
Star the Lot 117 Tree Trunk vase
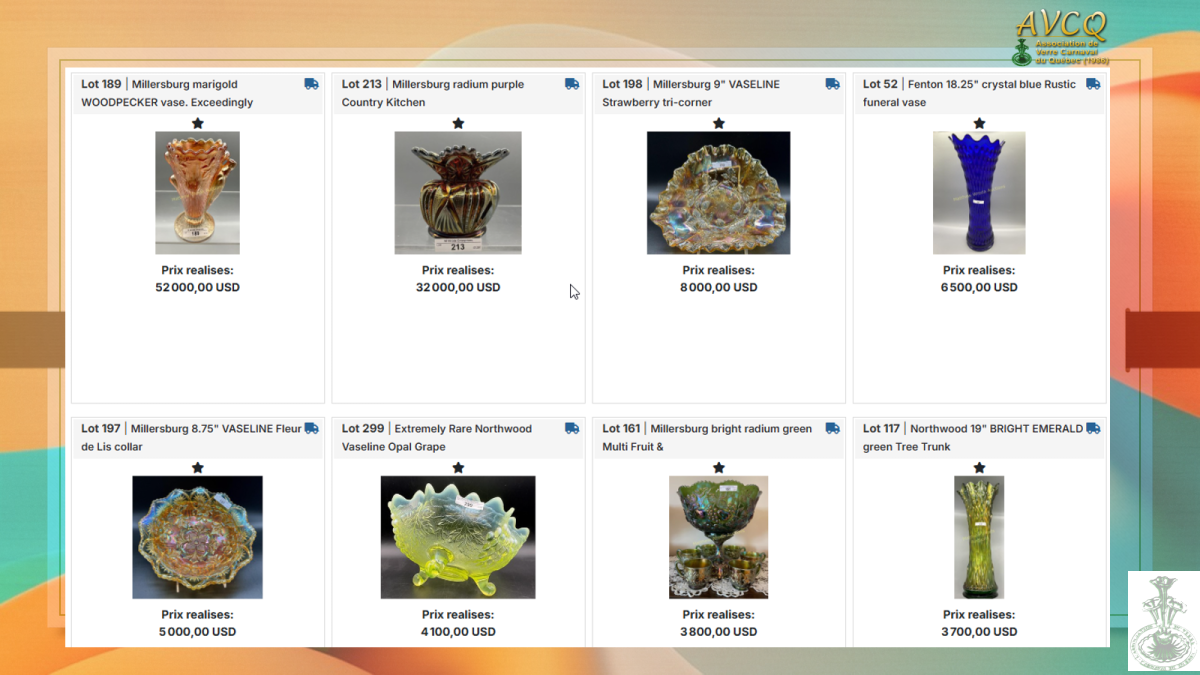pos(979,467)
